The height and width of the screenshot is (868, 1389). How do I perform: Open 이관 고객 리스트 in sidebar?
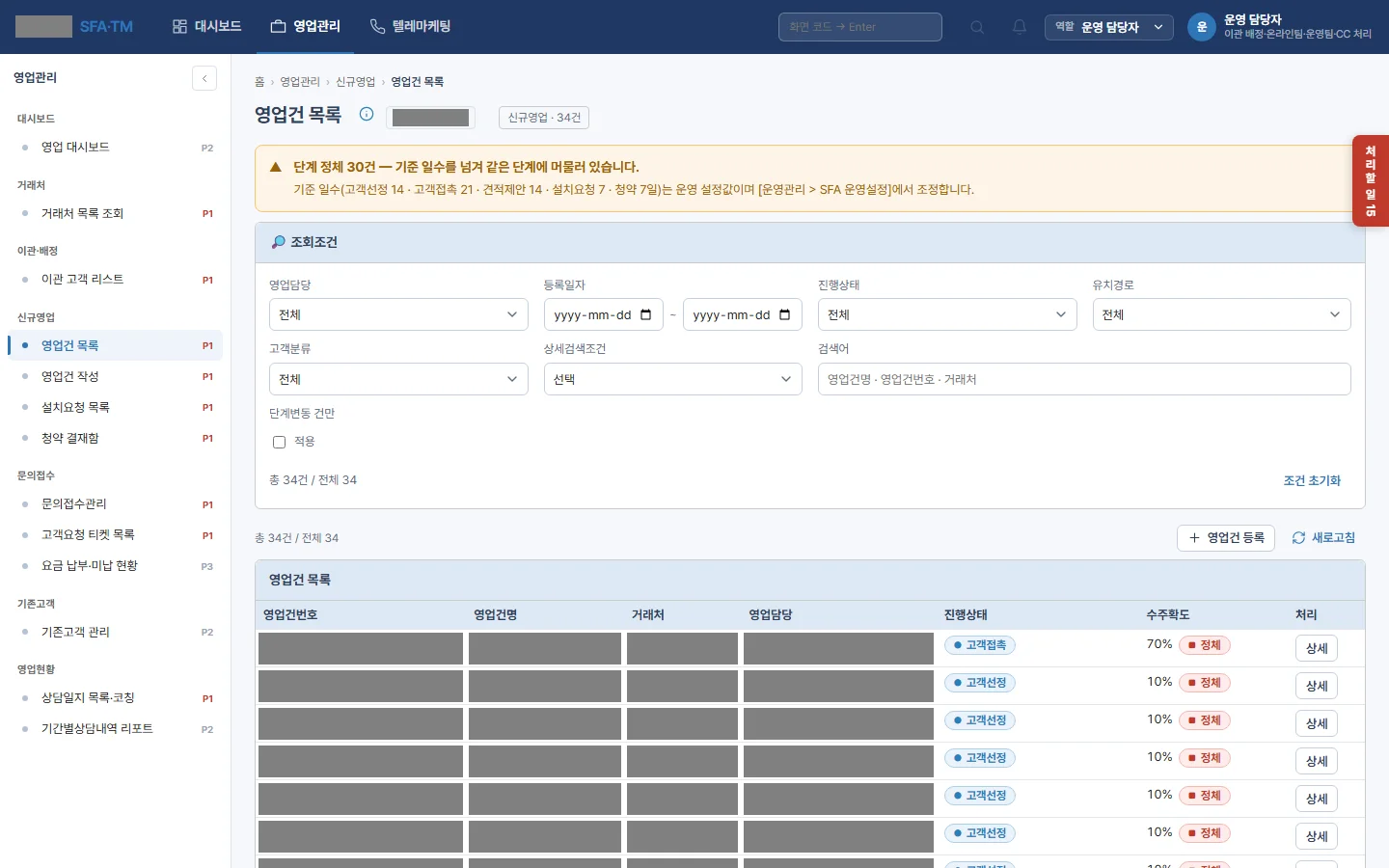115,280
